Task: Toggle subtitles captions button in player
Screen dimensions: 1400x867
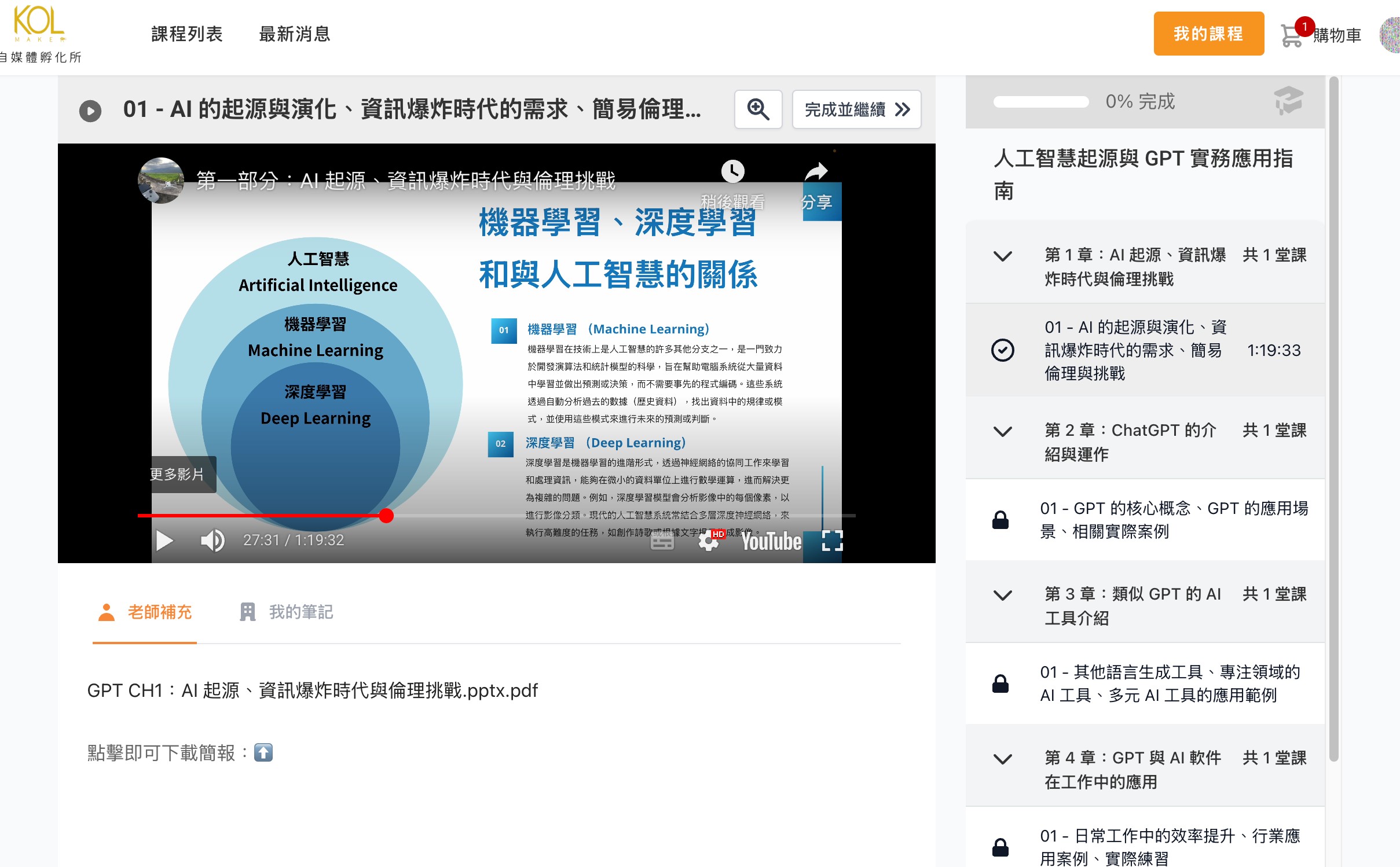Action: pyautogui.click(x=662, y=541)
